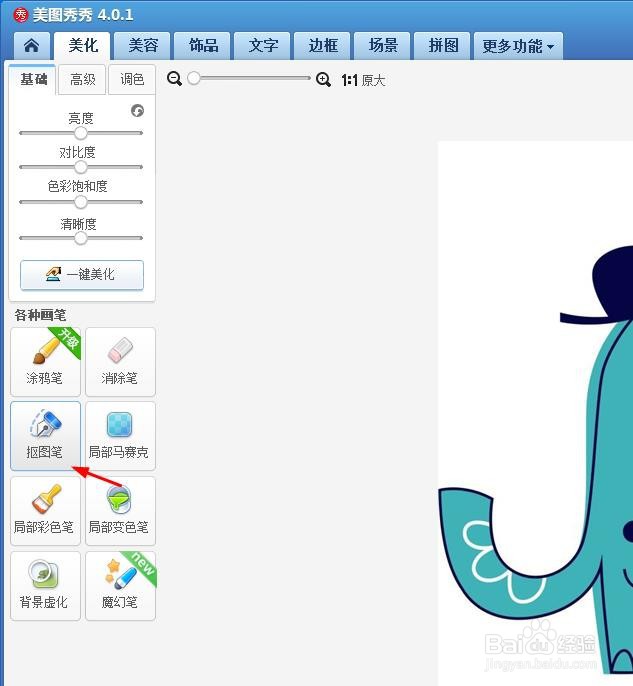Select the 背景虚化 blur tool
This screenshot has width=633, height=686.
(45, 586)
